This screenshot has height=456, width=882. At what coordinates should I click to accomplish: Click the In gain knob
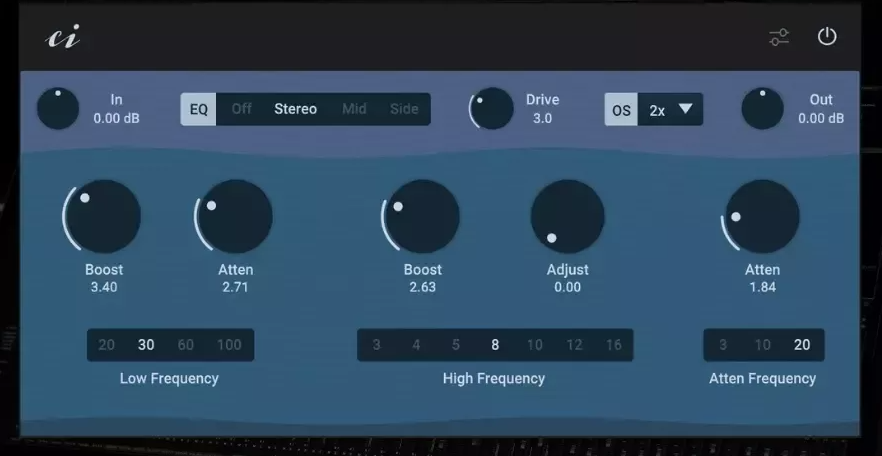click(58, 109)
